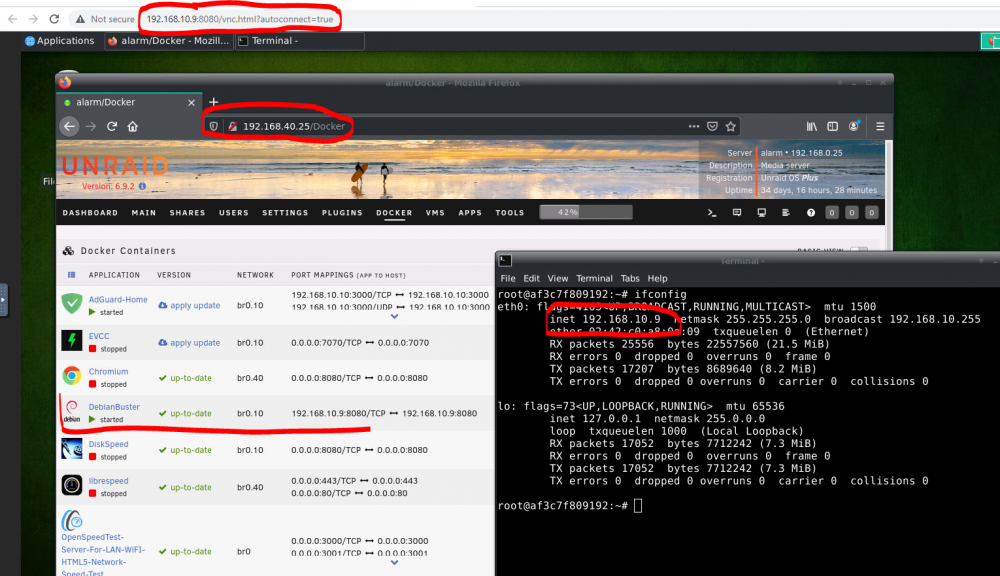Open the Terminal window File menu

[508, 278]
